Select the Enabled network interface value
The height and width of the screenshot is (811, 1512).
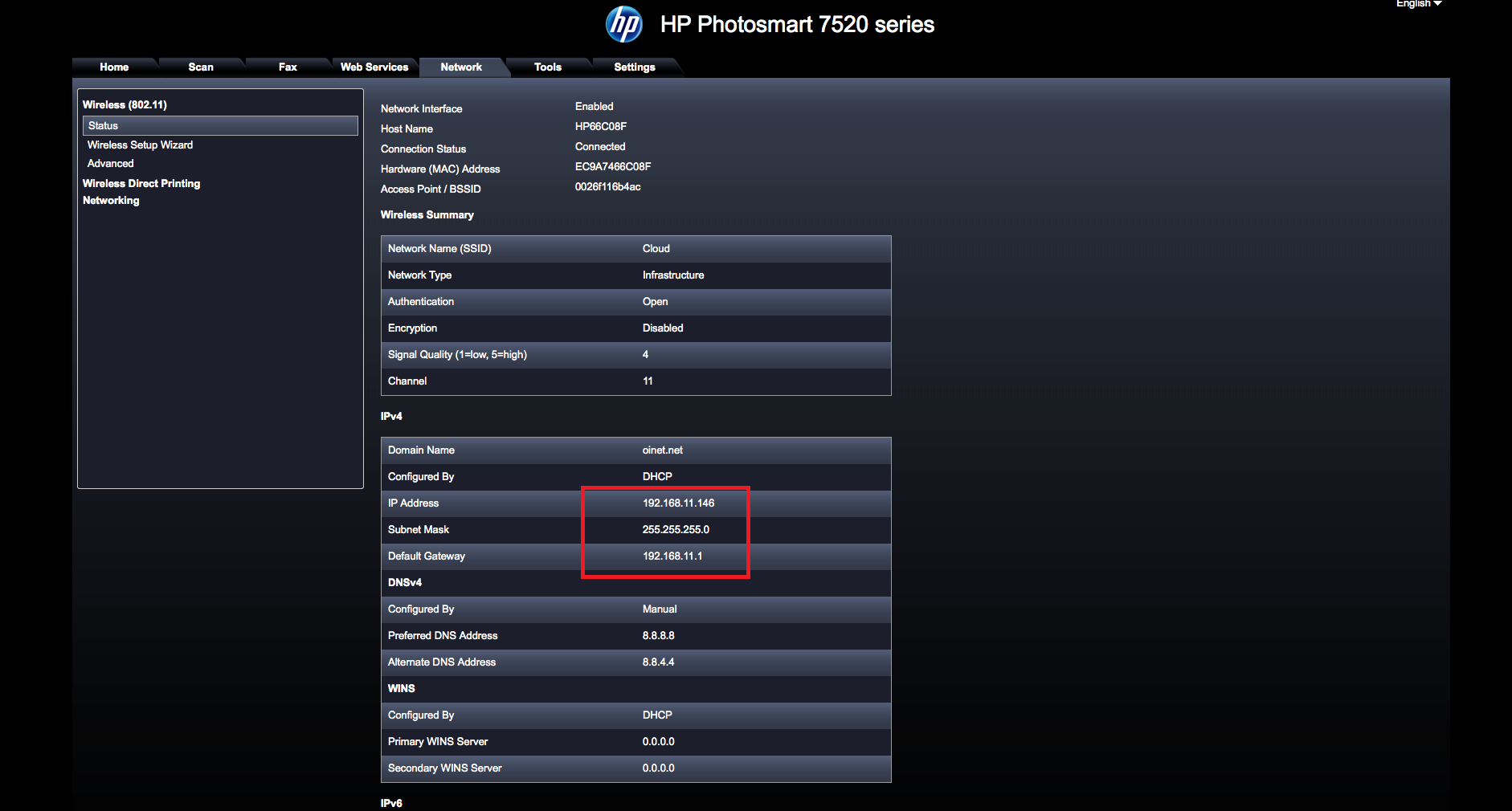tap(594, 107)
